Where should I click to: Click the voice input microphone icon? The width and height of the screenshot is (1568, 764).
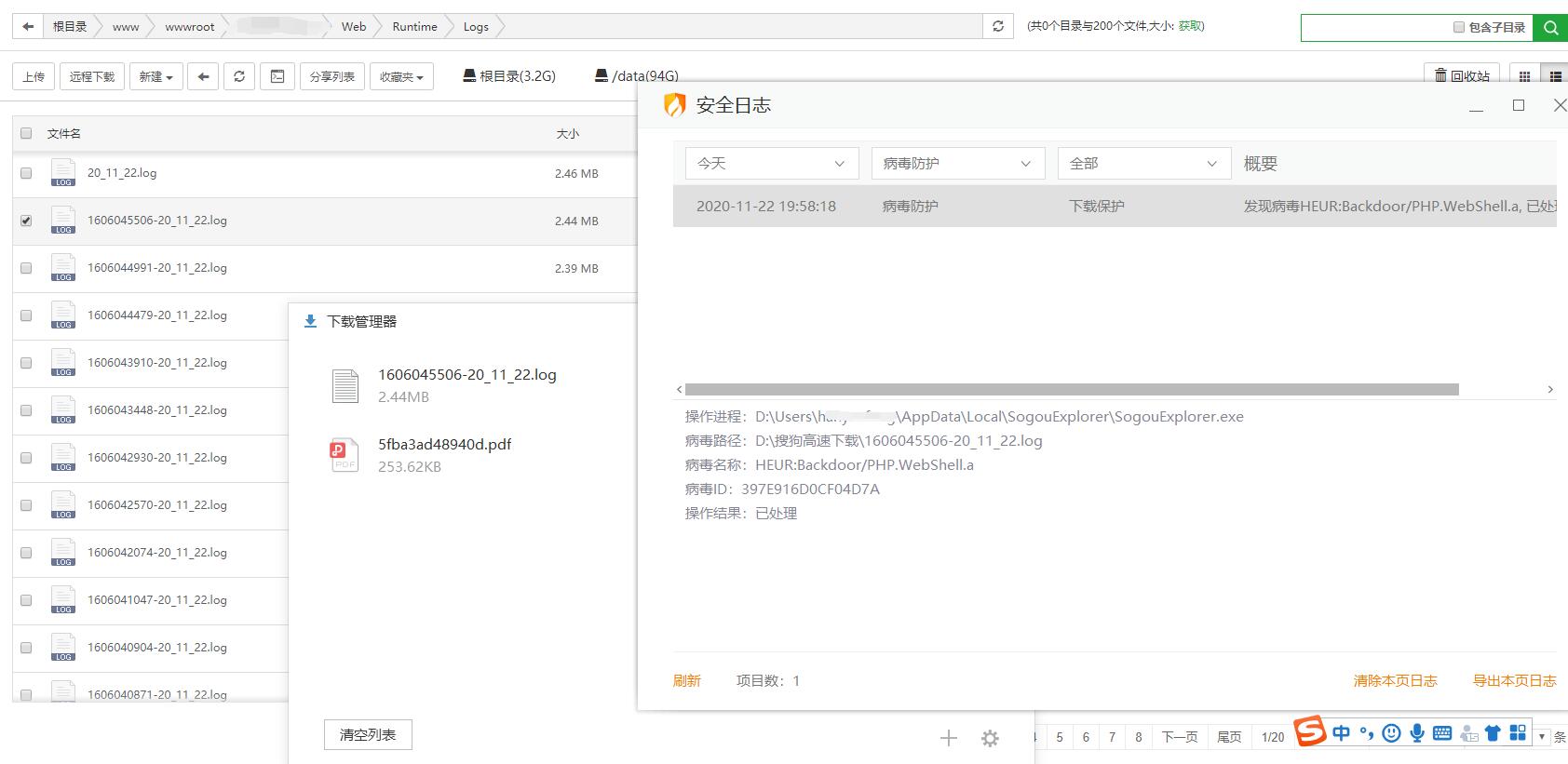(1416, 733)
